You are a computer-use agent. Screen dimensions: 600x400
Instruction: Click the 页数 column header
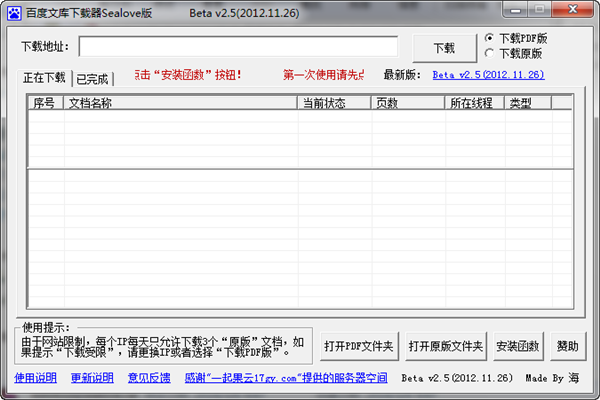point(408,103)
